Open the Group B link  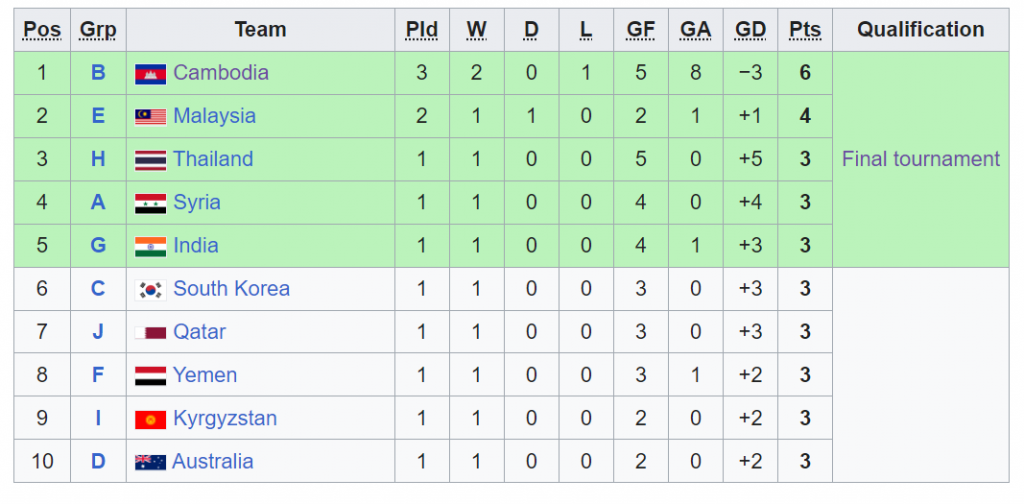pyautogui.click(x=98, y=72)
